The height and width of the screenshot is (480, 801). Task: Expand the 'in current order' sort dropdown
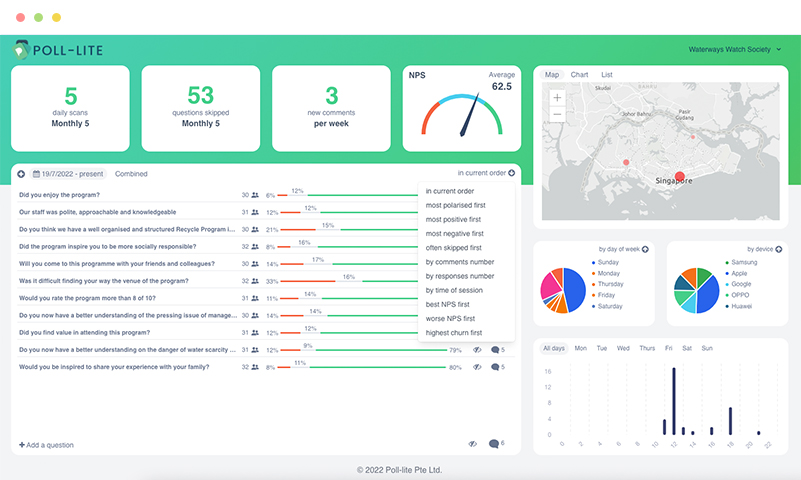pyautogui.click(x=486, y=173)
